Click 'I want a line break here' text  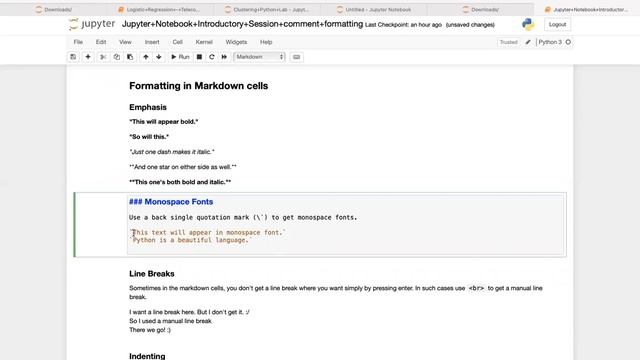tap(189, 312)
